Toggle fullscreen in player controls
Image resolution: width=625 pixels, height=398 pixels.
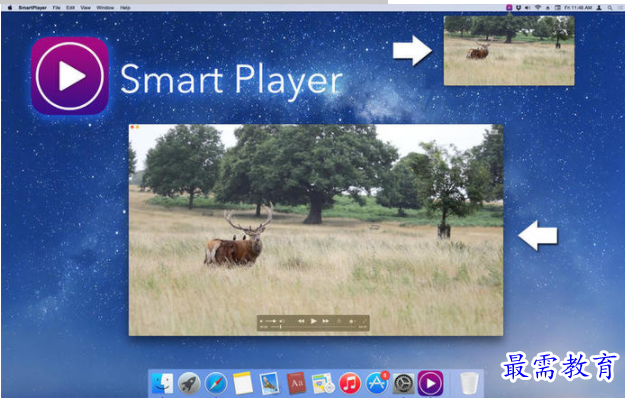(365, 320)
